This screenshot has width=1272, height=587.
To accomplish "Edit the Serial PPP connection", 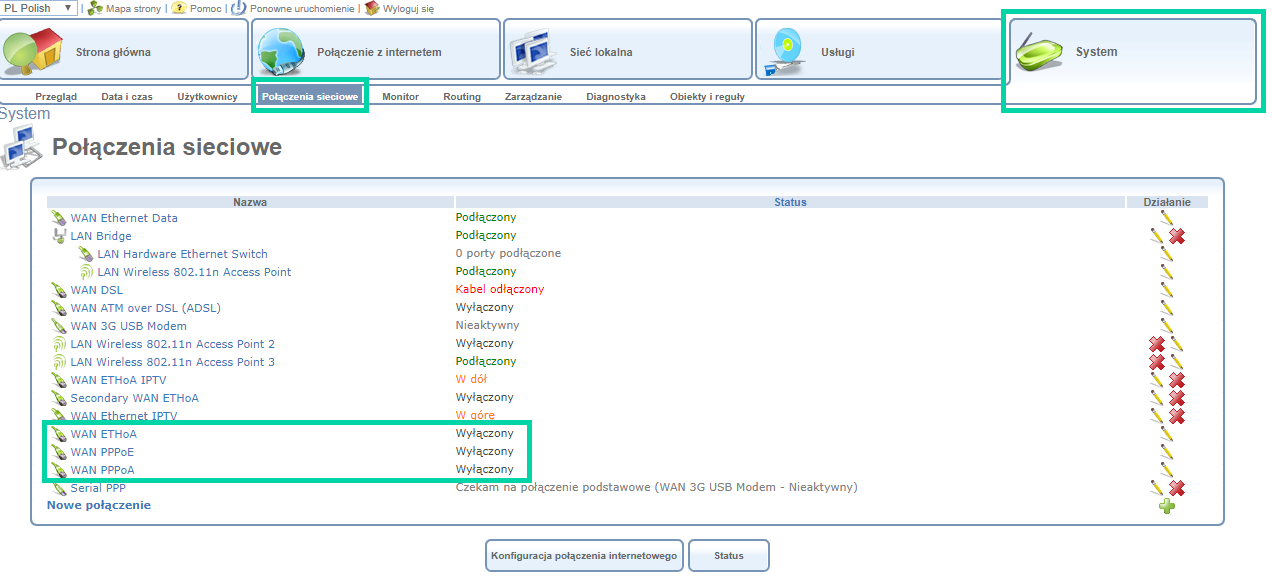I will pos(1157,488).
